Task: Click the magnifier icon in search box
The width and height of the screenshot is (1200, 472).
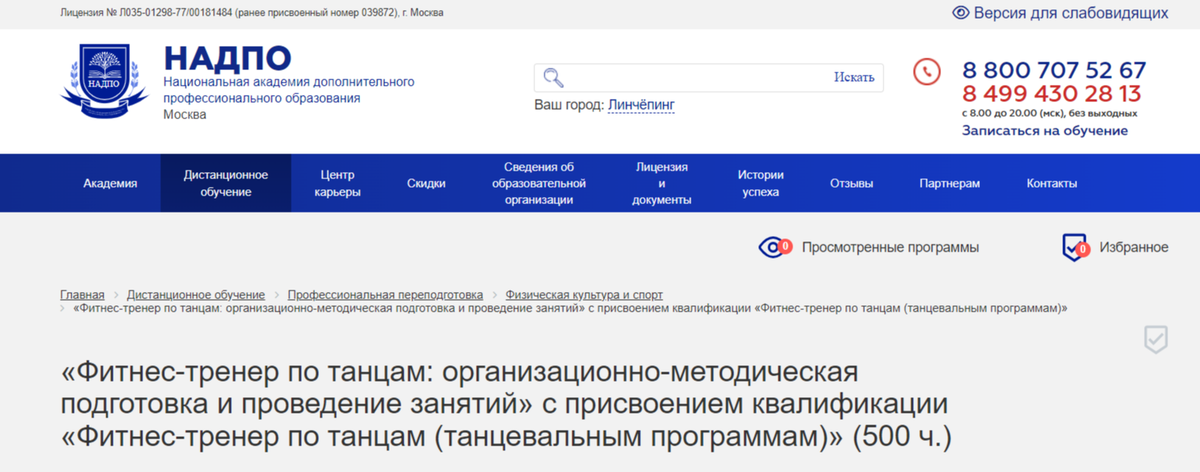Action: click(553, 77)
